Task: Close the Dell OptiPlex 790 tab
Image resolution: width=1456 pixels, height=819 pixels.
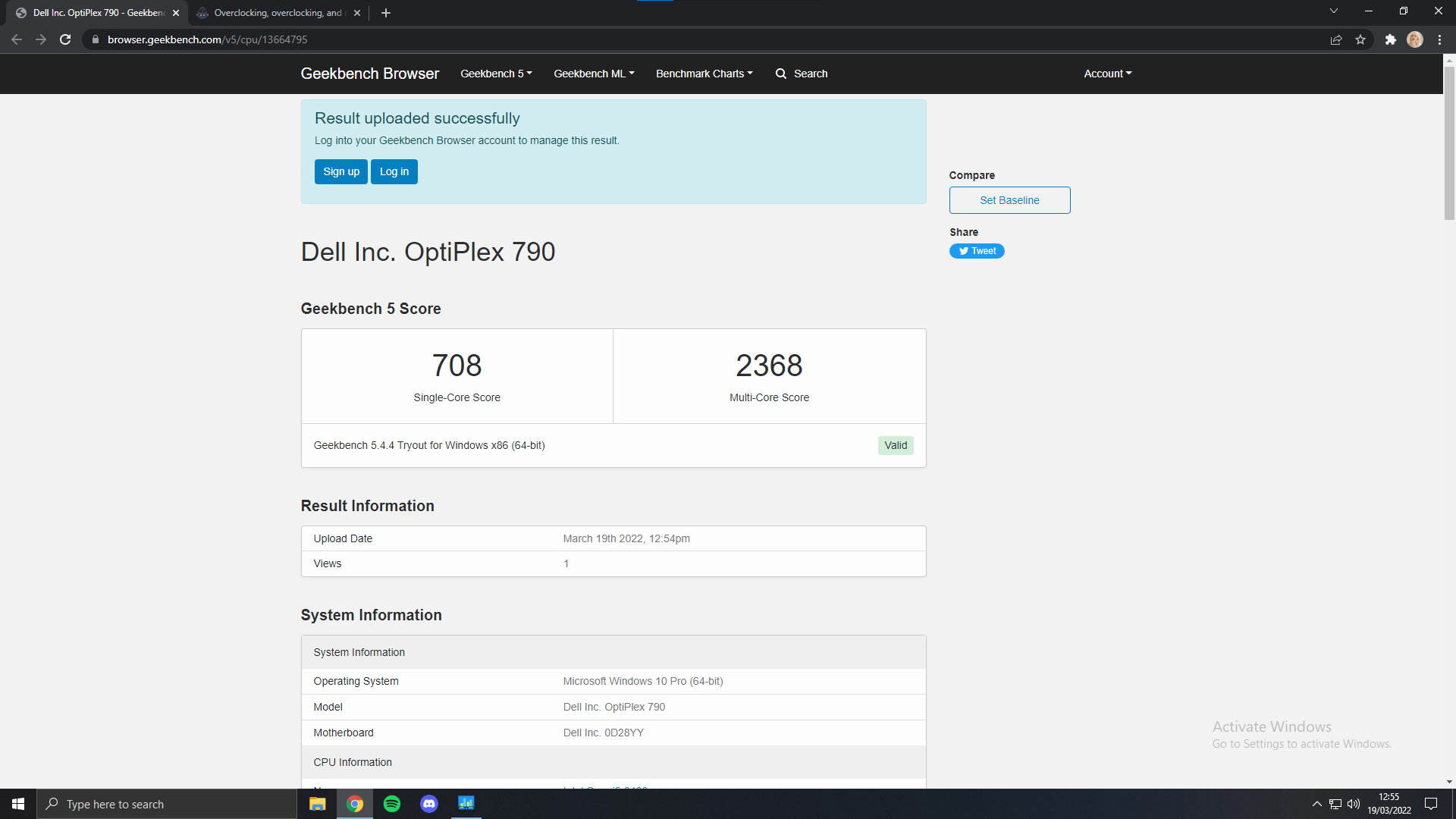Action: 176,13
